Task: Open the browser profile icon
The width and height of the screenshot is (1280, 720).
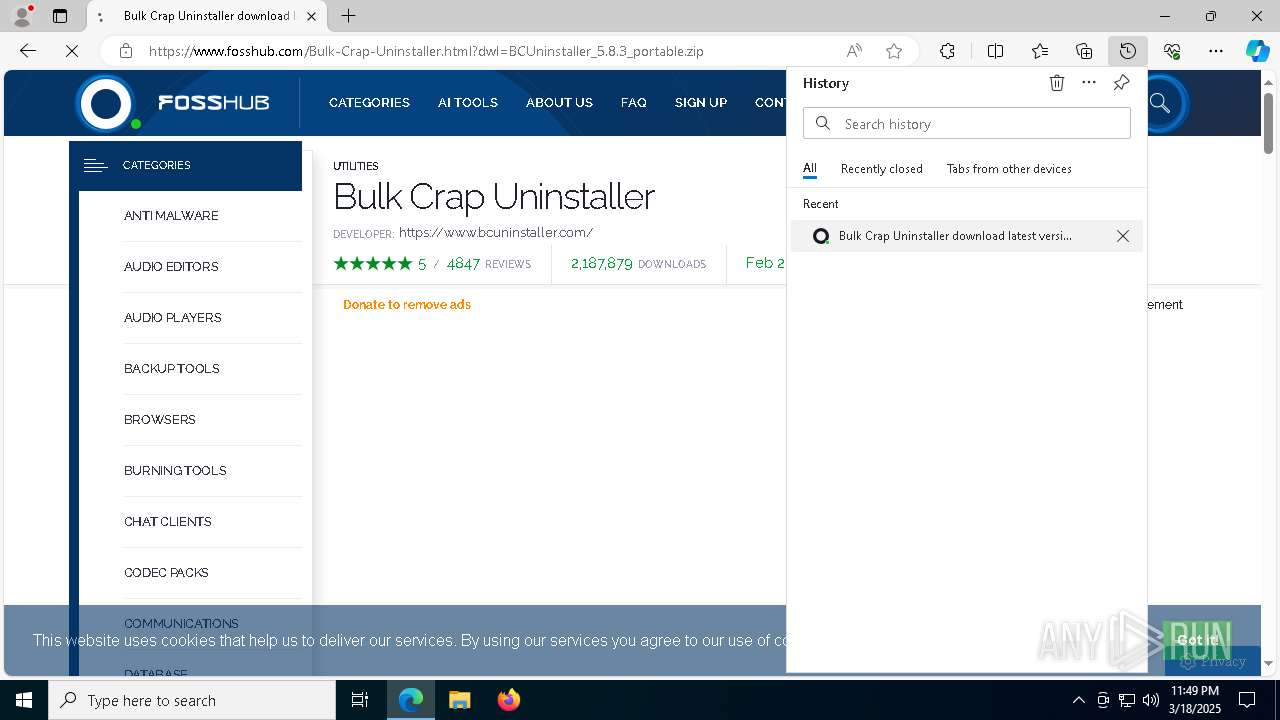Action: coord(22,16)
